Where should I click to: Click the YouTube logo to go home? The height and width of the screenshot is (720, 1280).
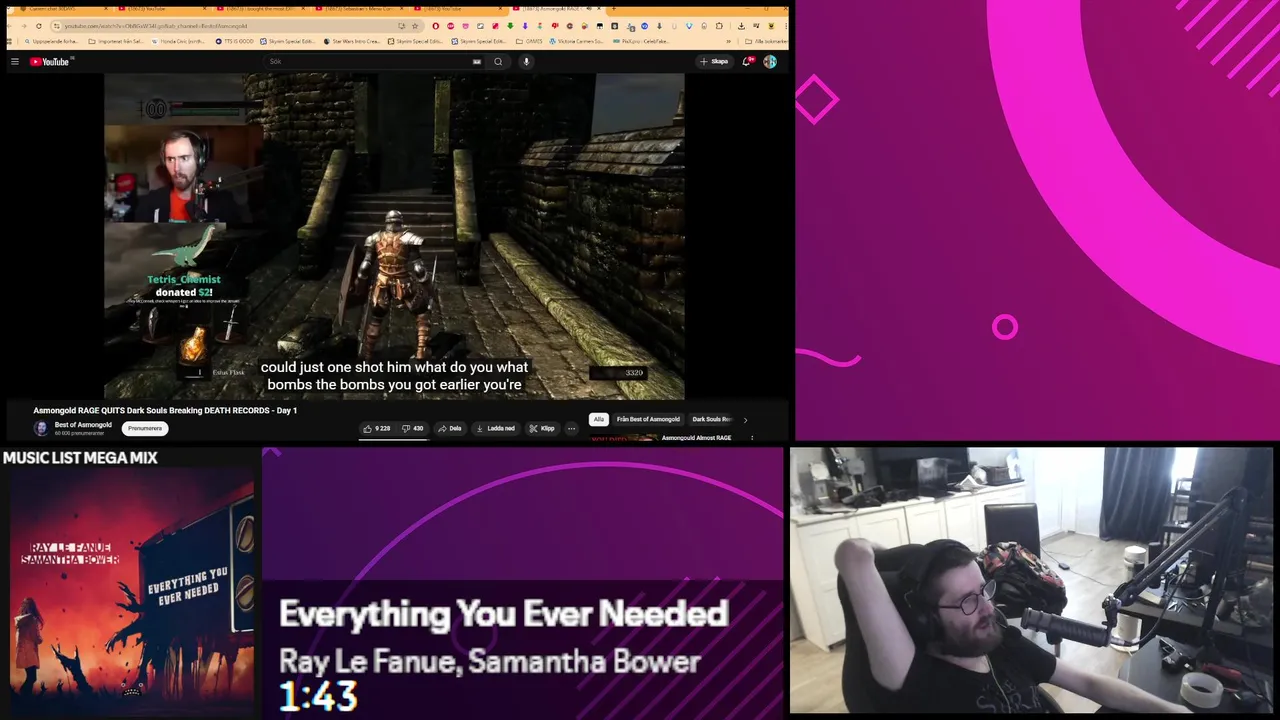(x=49, y=62)
